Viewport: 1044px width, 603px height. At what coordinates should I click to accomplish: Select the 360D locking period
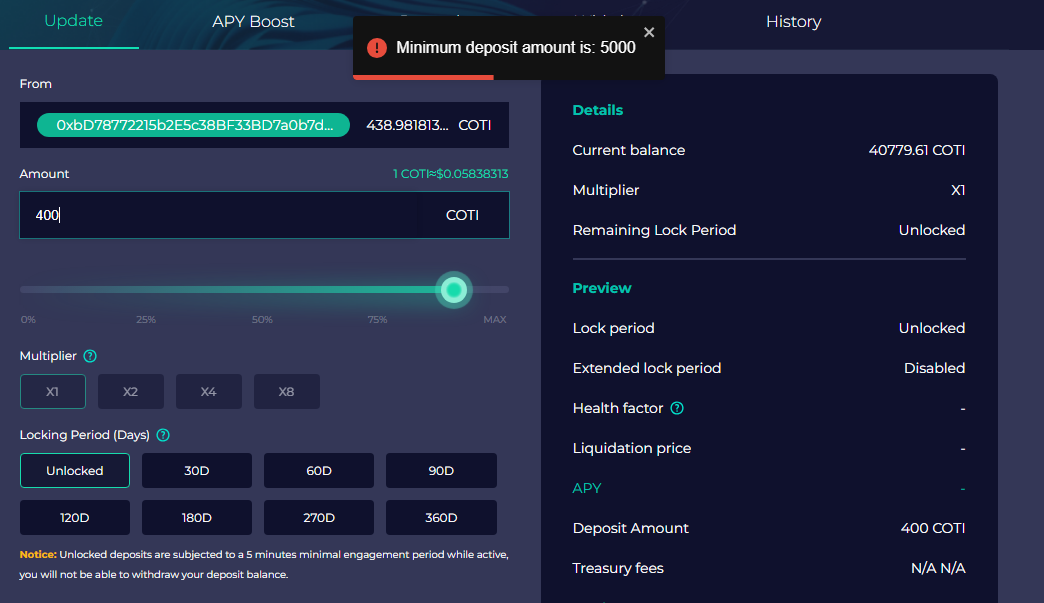[441, 517]
